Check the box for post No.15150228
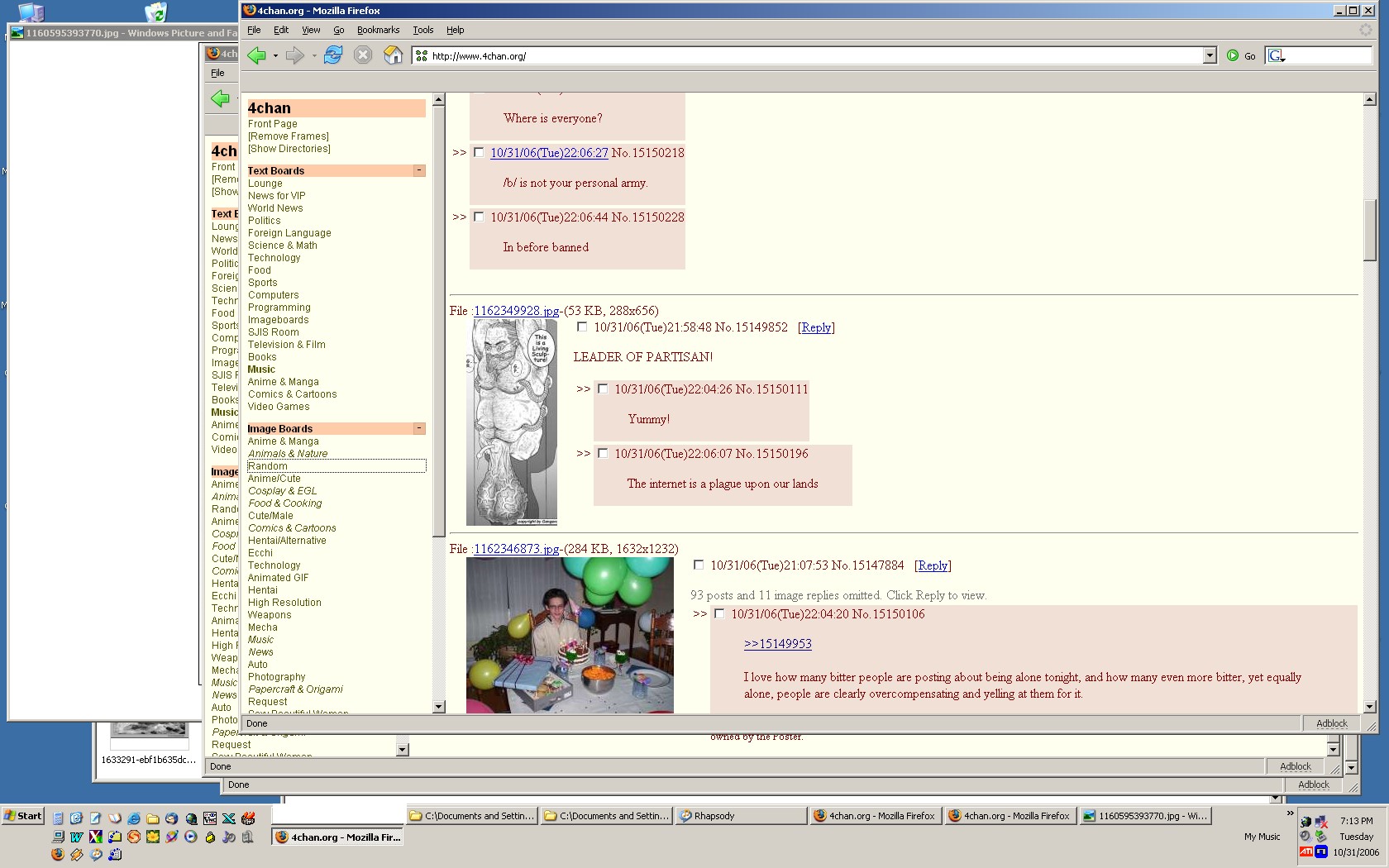Viewport: 1389px width, 868px height. [479, 217]
